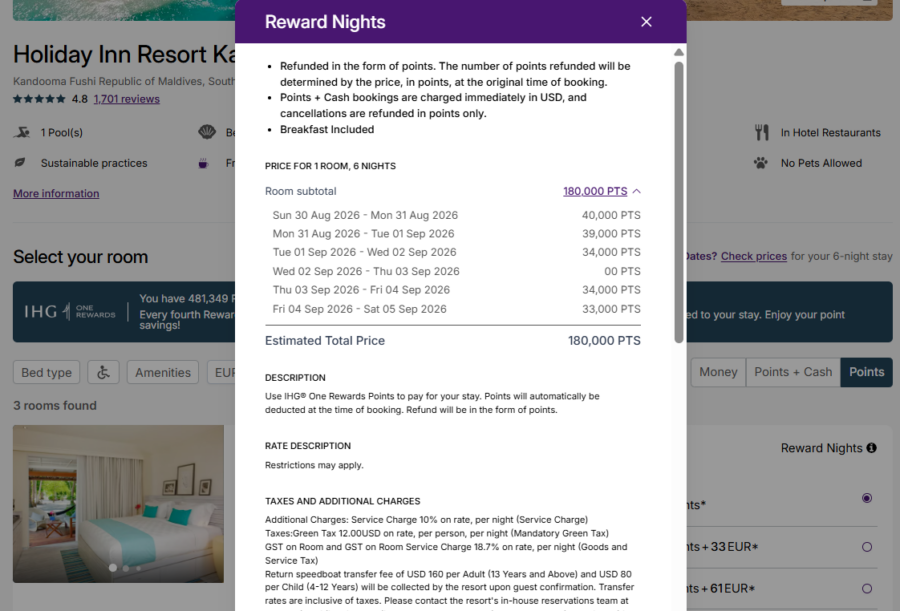900x611 pixels.
Task: Click the coffee cup amenity icon
Action: point(203,164)
